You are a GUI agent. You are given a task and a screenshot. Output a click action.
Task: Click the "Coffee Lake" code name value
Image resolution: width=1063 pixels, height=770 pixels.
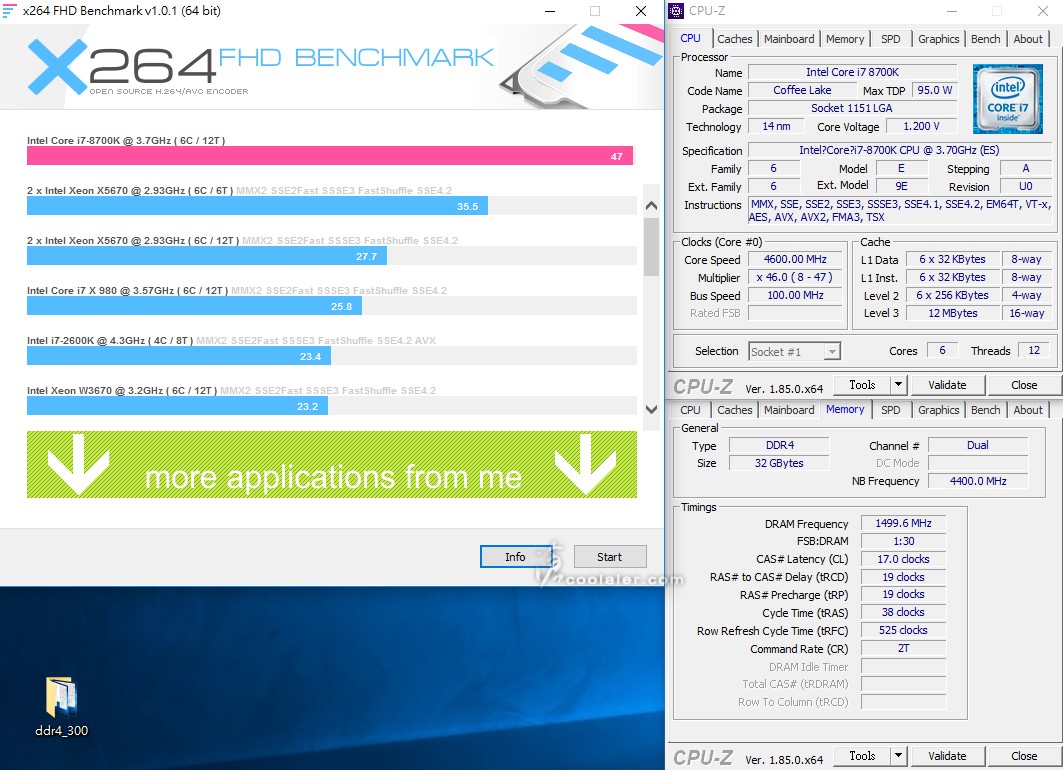click(802, 90)
